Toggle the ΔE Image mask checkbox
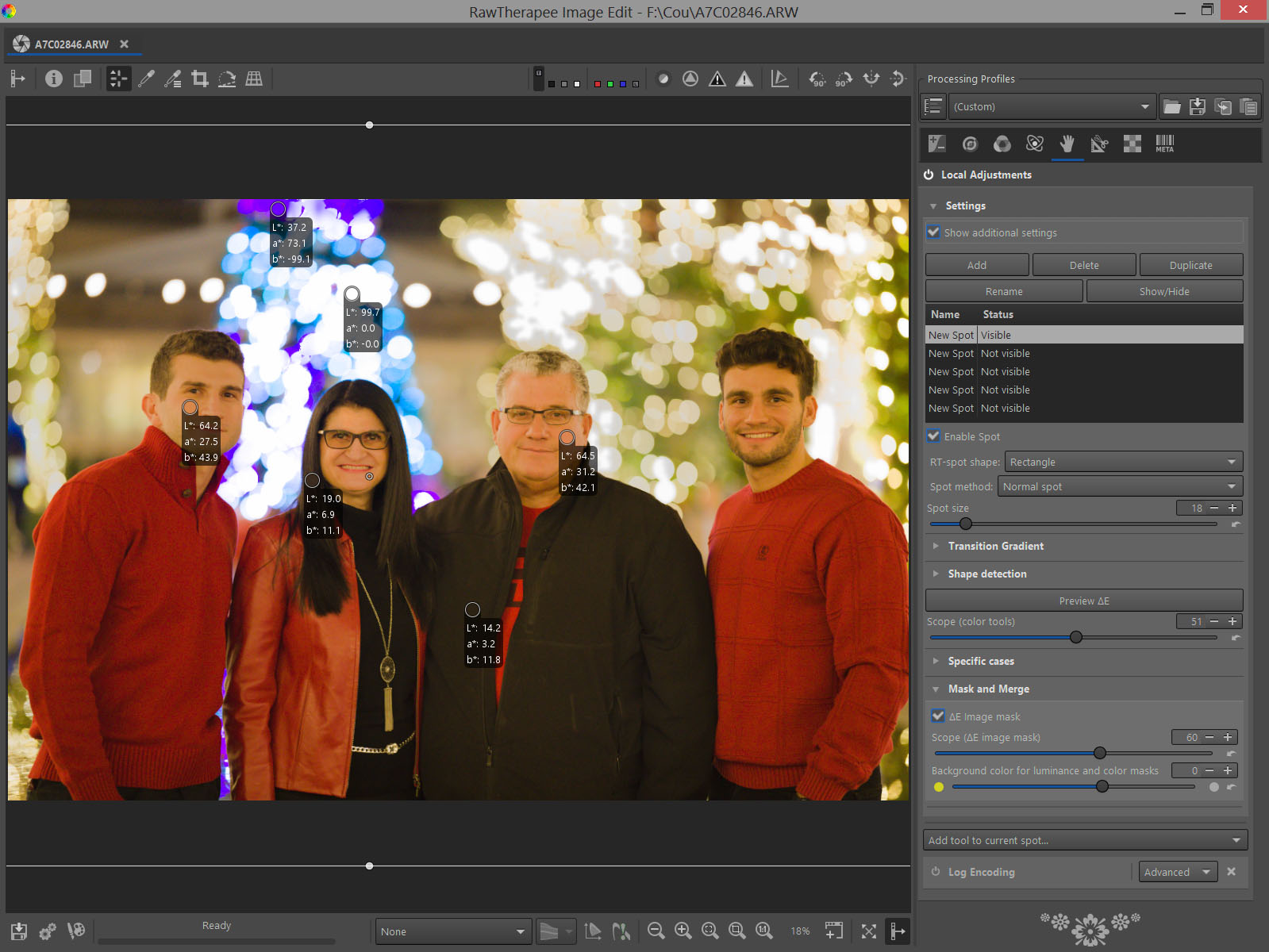Viewport: 1269px width, 952px height. (x=938, y=716)
